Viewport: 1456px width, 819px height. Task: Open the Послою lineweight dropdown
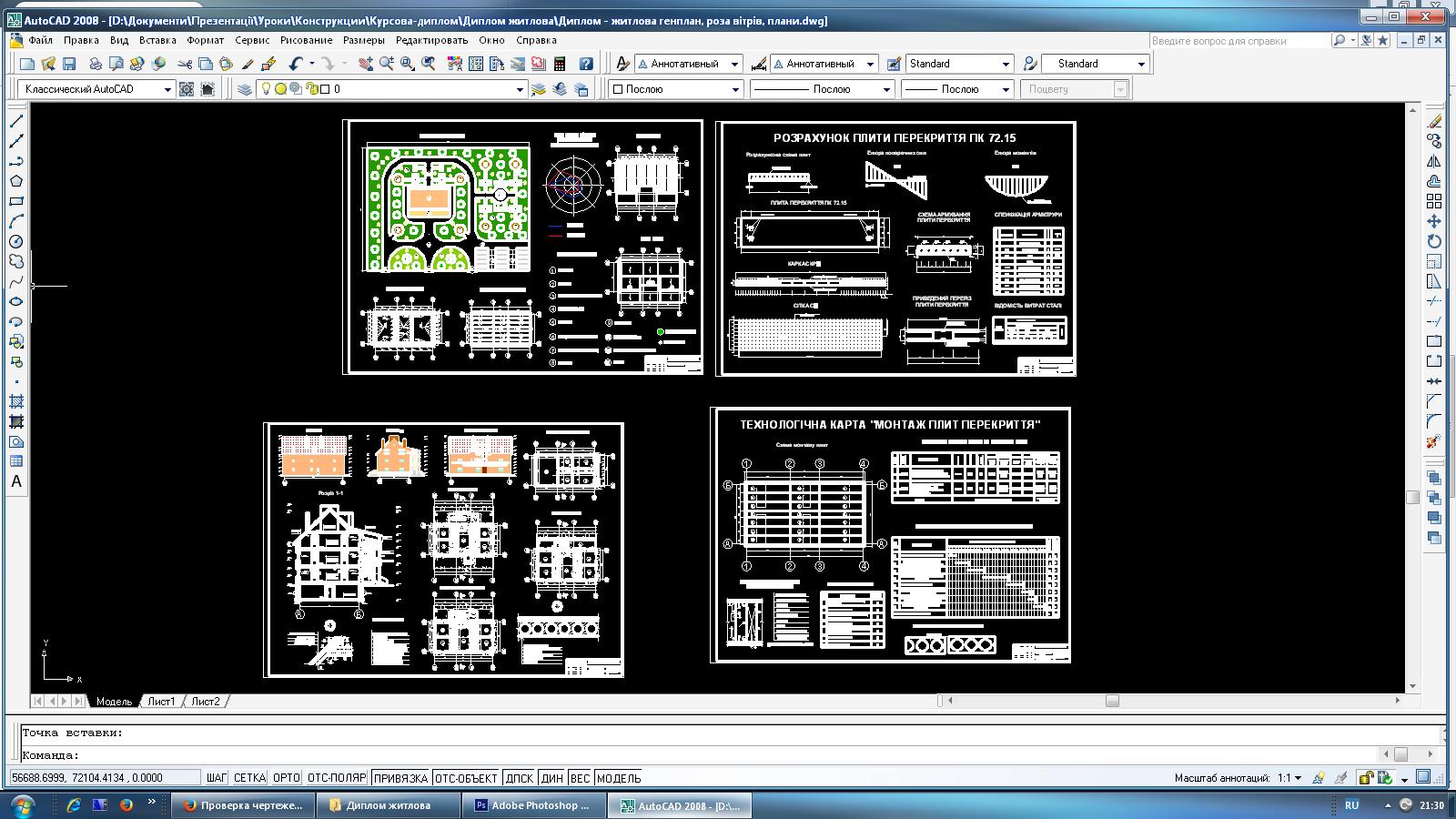pyautogui.click(x=957, y=89)
